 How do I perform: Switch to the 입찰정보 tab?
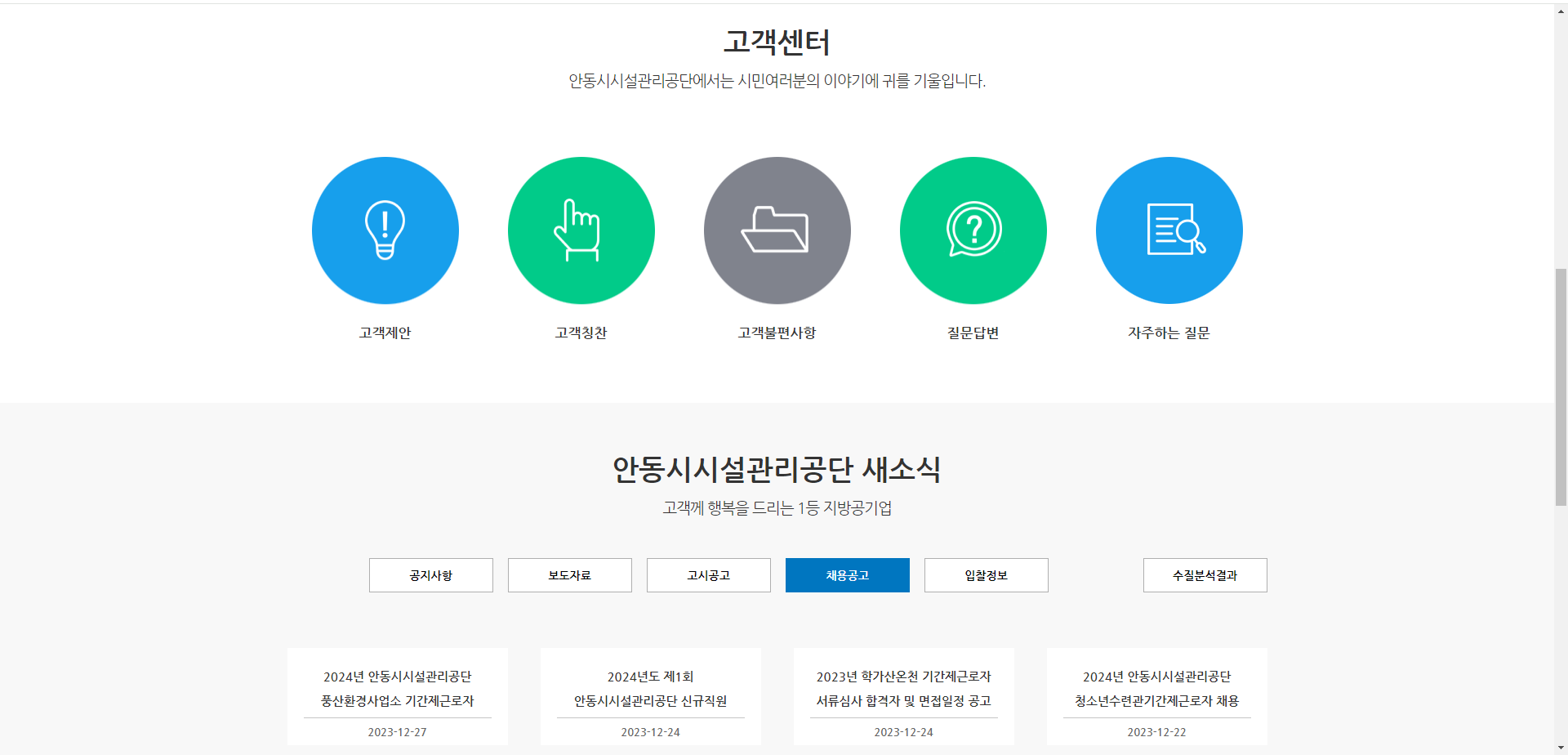point(987,575)
